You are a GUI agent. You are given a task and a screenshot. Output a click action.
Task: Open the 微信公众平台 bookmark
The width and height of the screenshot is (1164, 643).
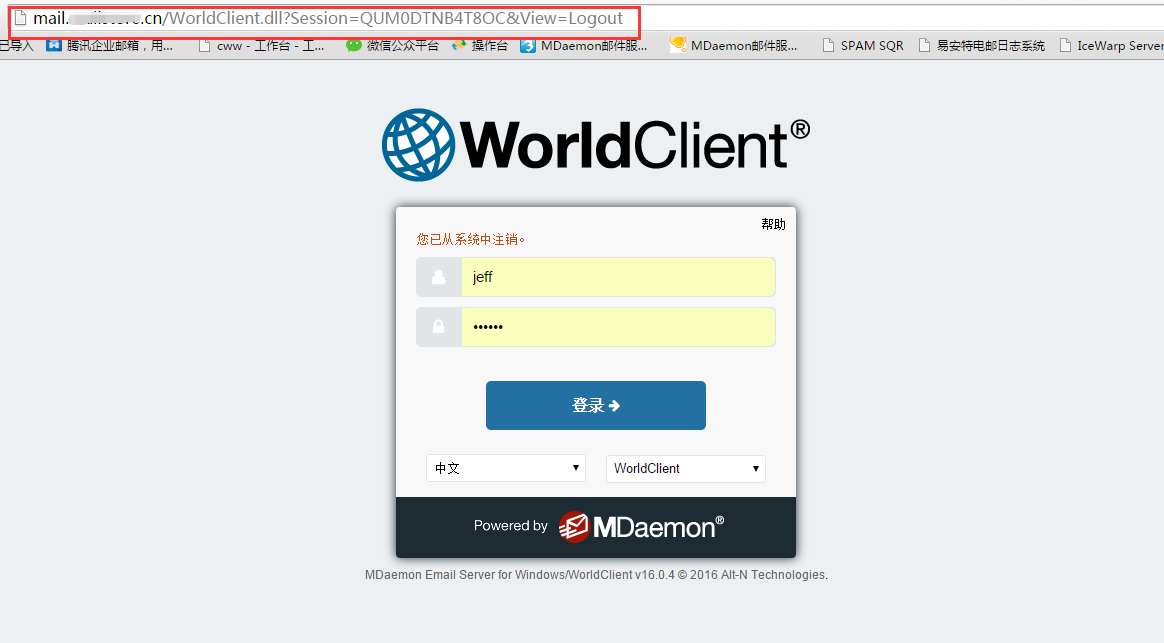tap(392, 45)
